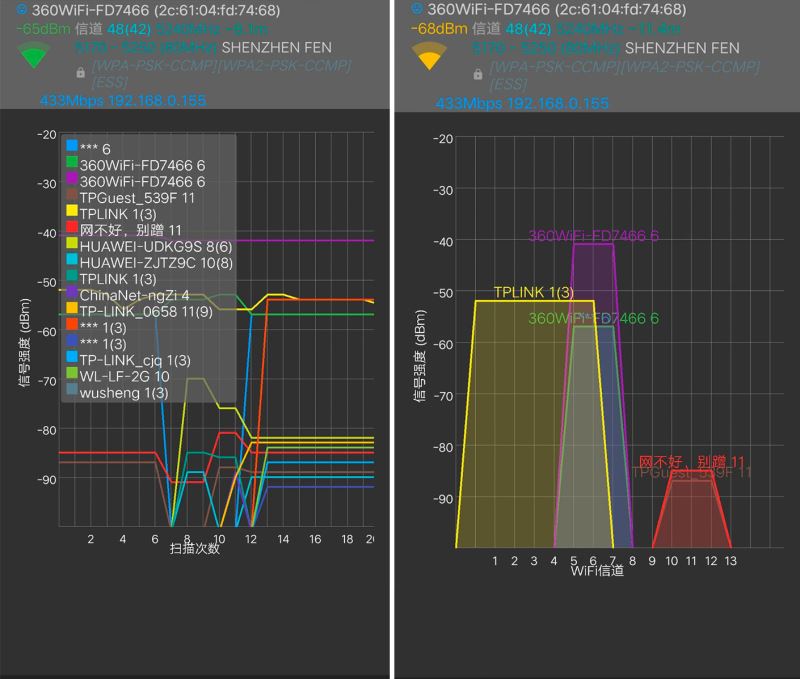Tap the yellow TPLINK 1(3) channel label
Viewport: 800px width, 679px height.
[534, 292]
